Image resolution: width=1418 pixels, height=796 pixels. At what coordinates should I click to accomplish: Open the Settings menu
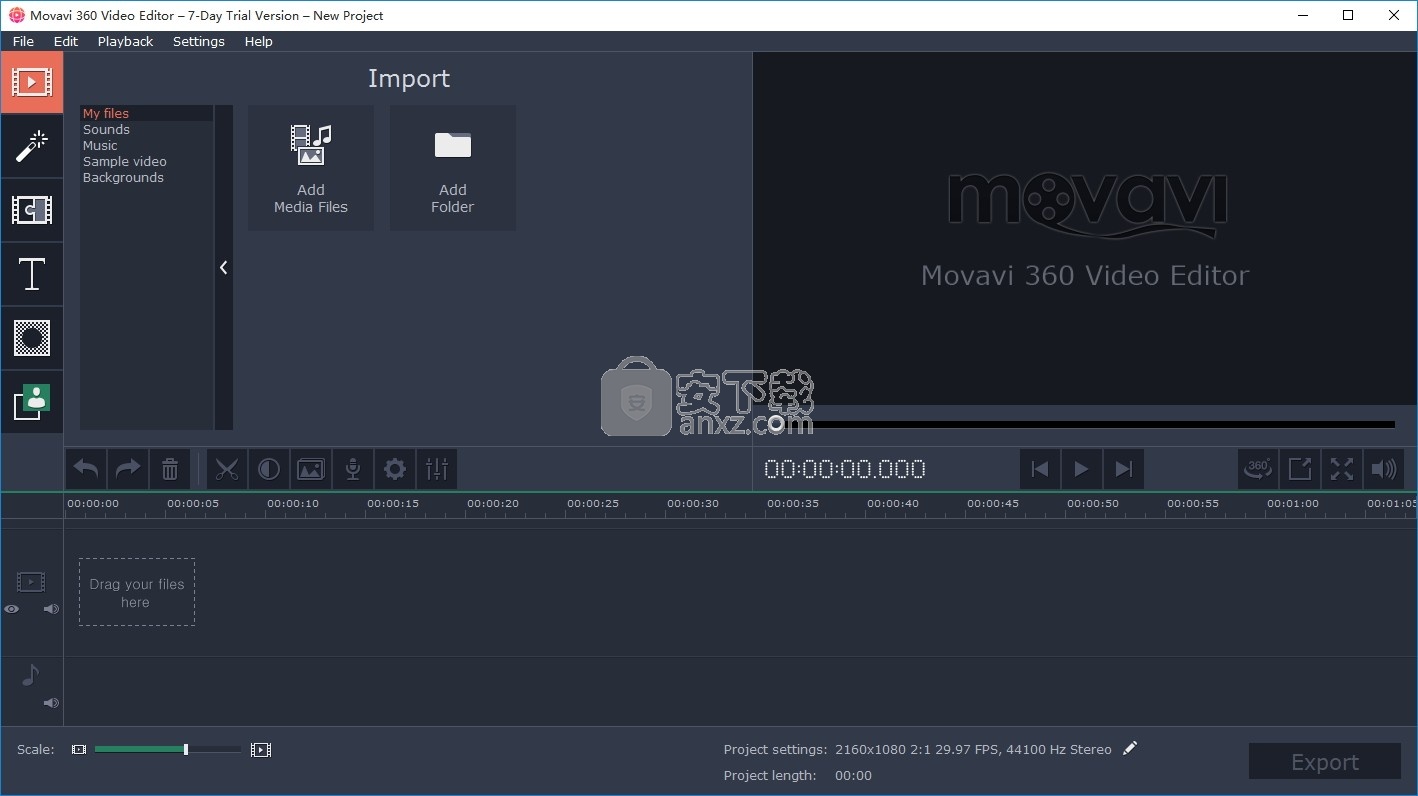coord(199,41)
